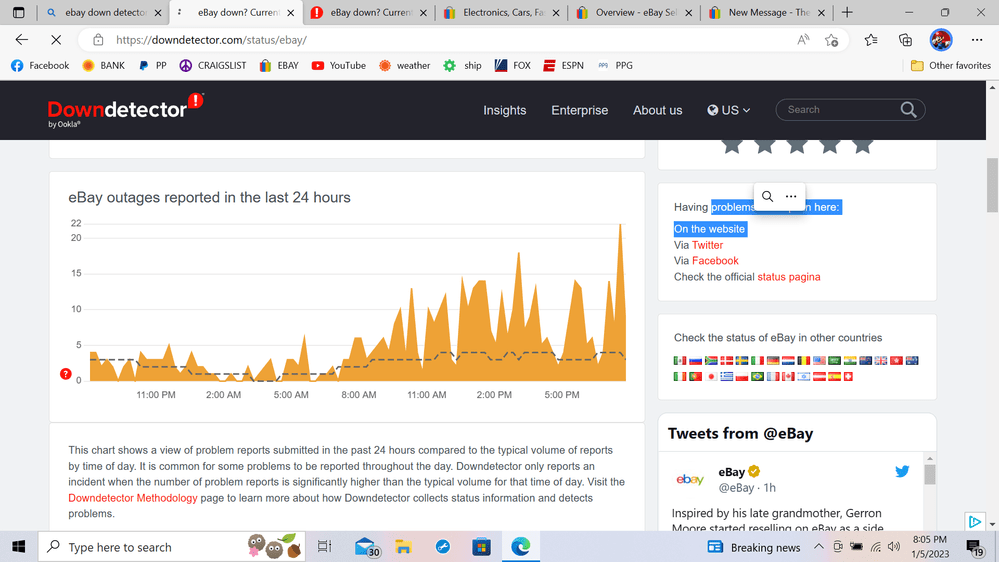Switch to the Overview - eBay Seller tab
Image resolution: width=999 pixels, height=562 pixels.
point(635,12)
